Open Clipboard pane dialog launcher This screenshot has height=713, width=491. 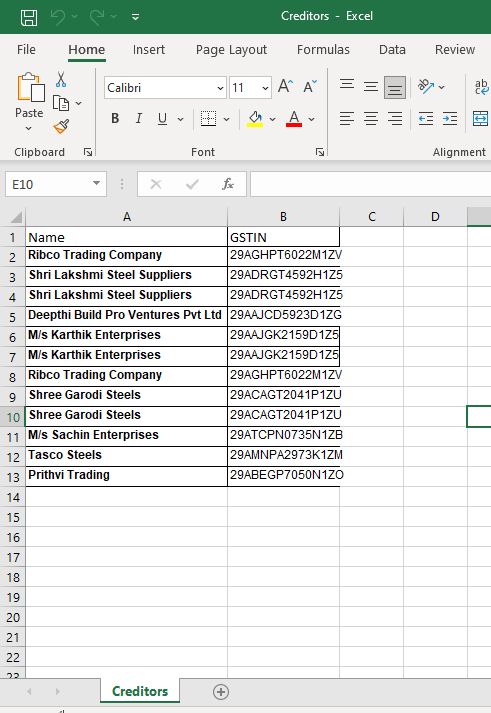(88, 152)
